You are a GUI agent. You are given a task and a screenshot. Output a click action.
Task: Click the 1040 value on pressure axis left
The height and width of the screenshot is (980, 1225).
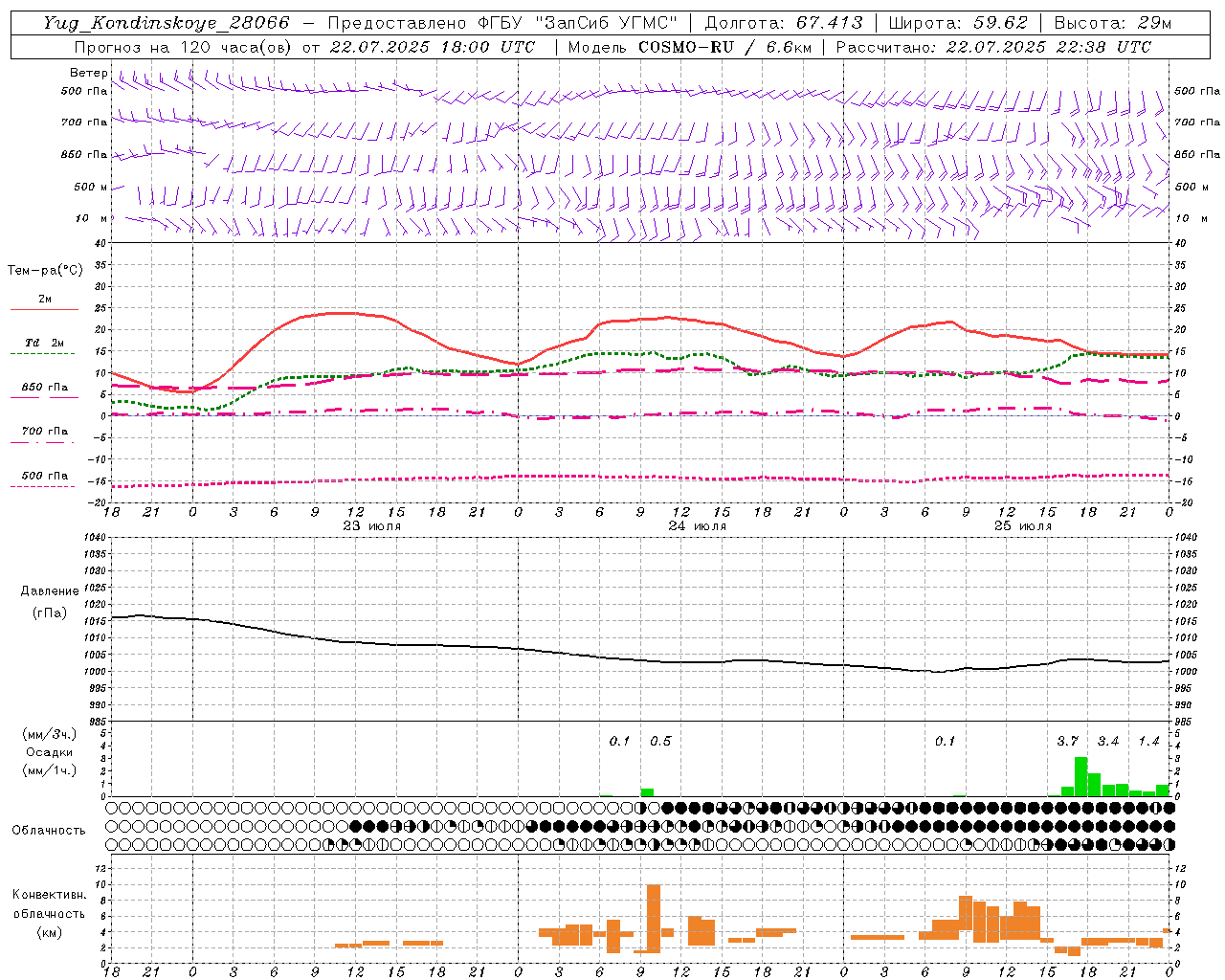pos(96,537)
